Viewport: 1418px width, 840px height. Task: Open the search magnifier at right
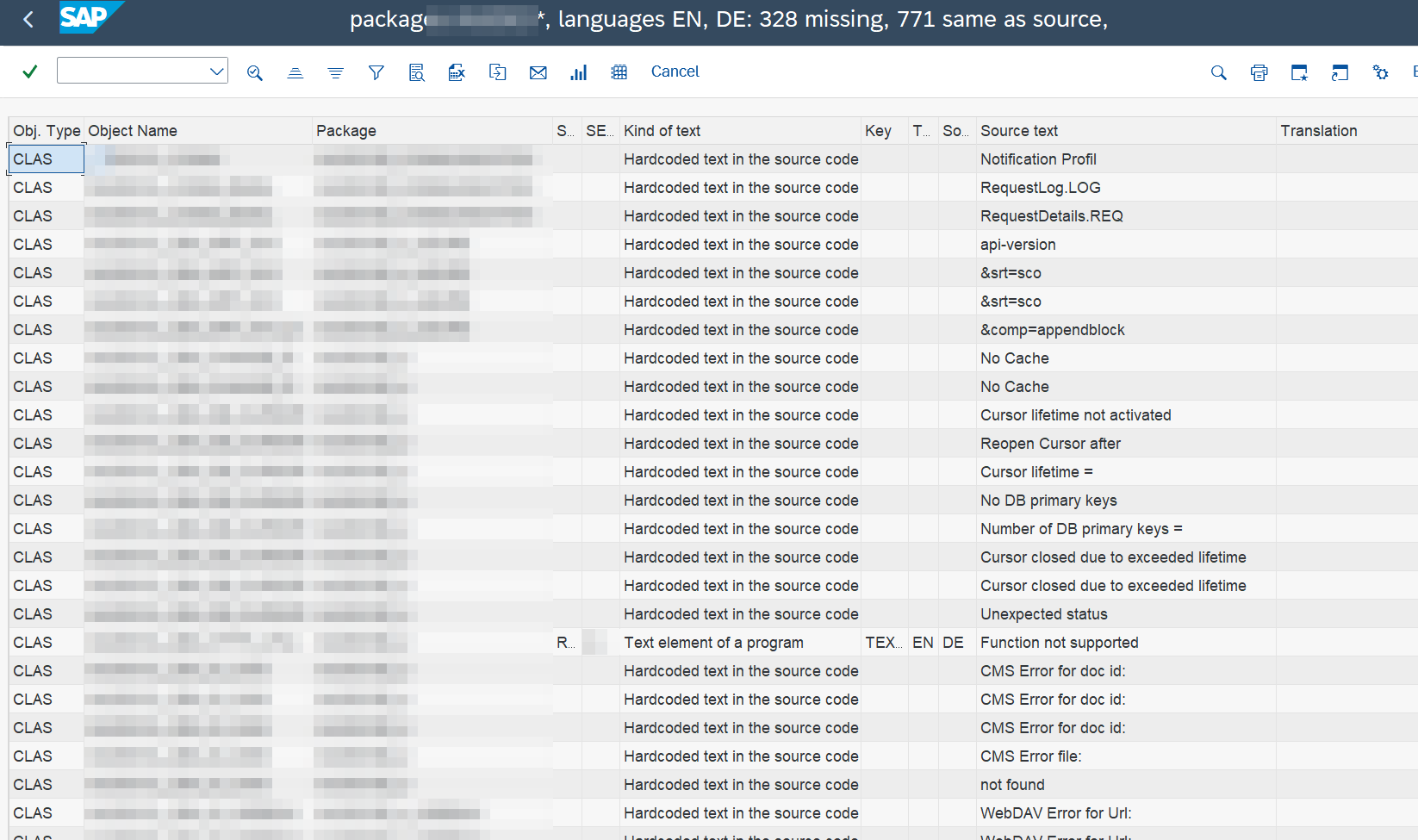[x=1219, y=72]
